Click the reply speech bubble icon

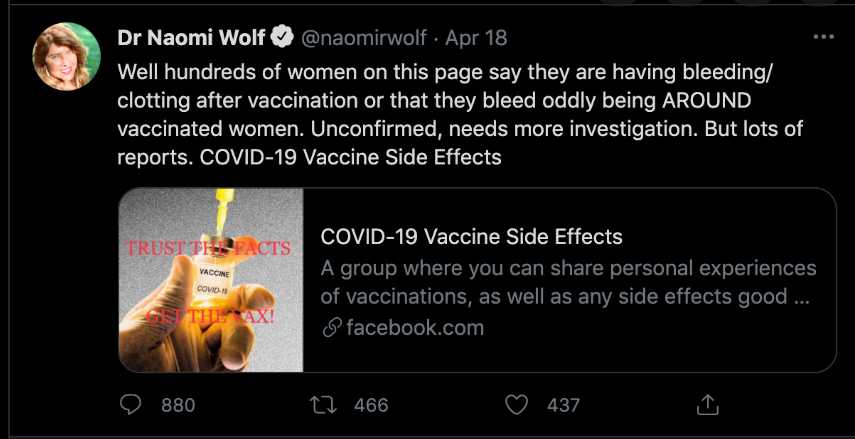[x=132, y=405]
